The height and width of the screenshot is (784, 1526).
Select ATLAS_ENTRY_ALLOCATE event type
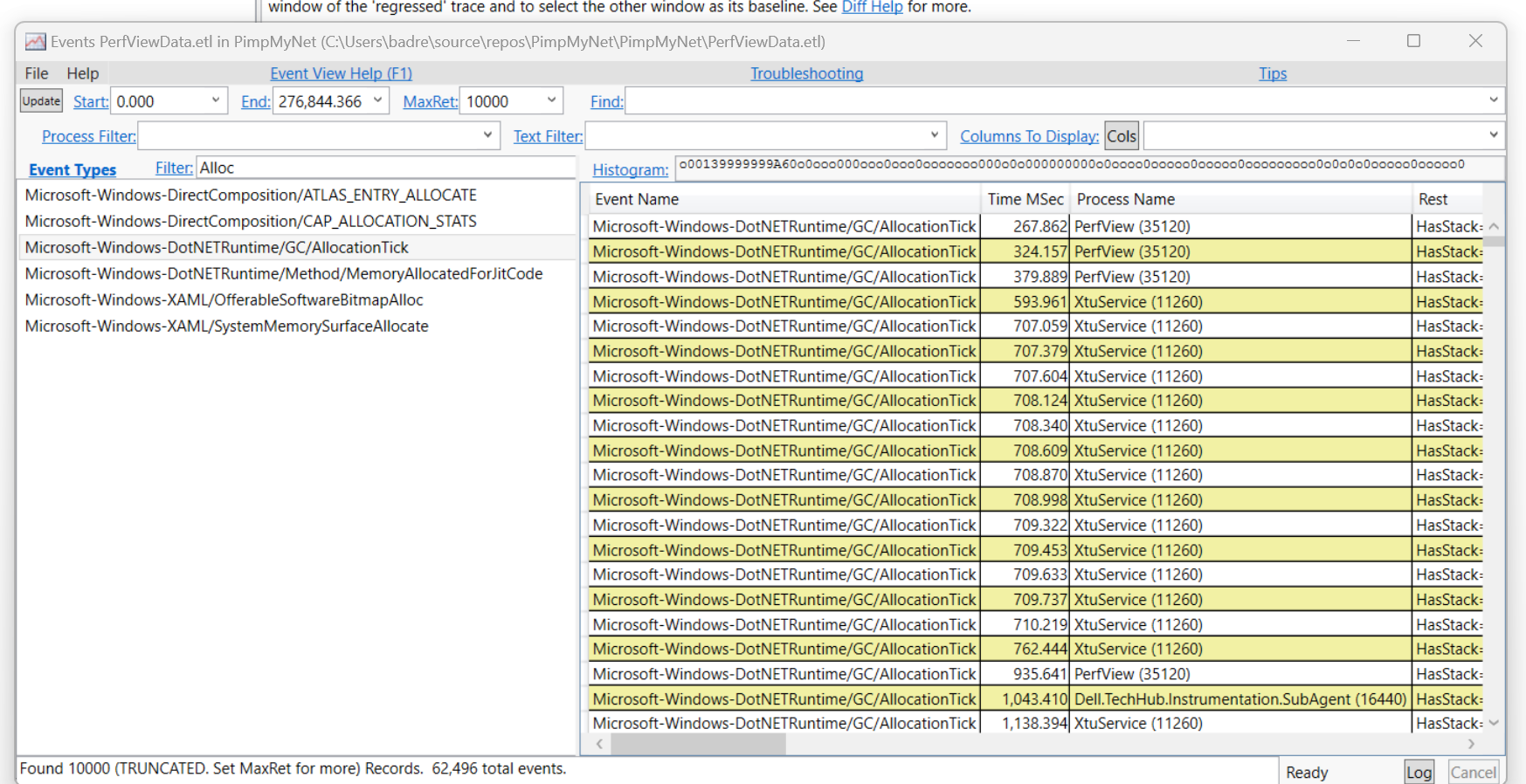[297, 196]
